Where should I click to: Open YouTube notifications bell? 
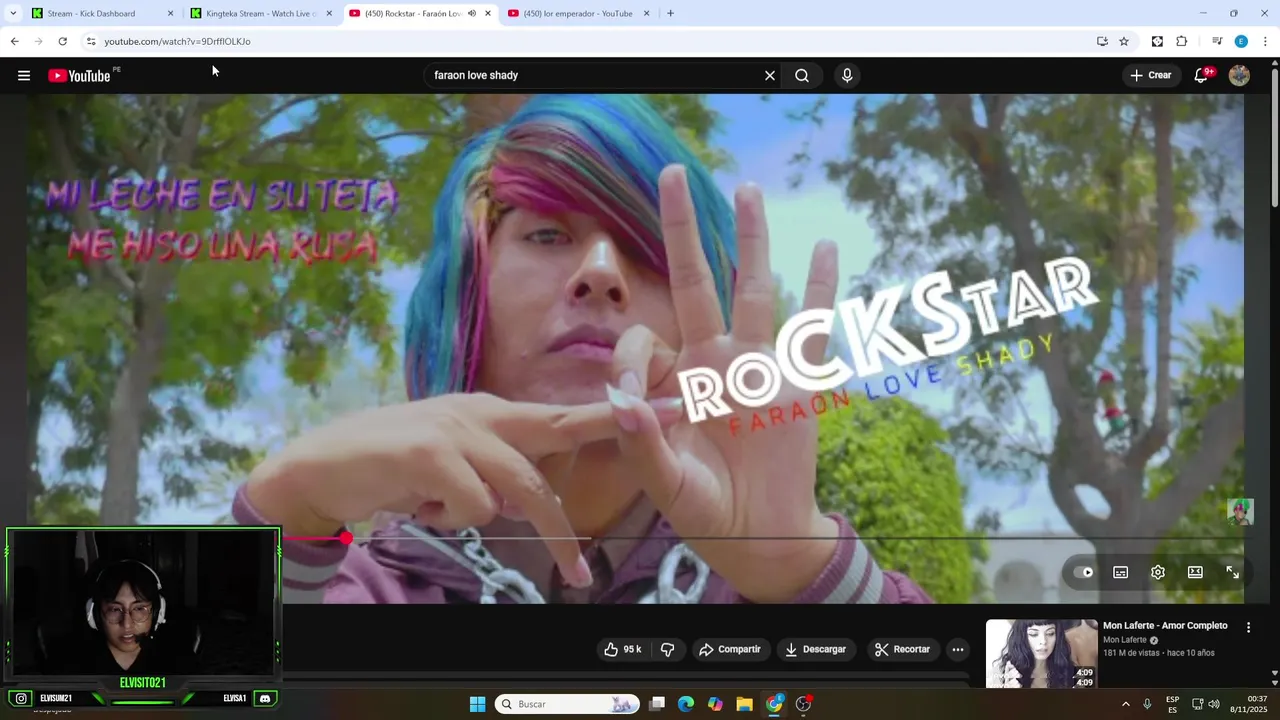point(1202,75)
